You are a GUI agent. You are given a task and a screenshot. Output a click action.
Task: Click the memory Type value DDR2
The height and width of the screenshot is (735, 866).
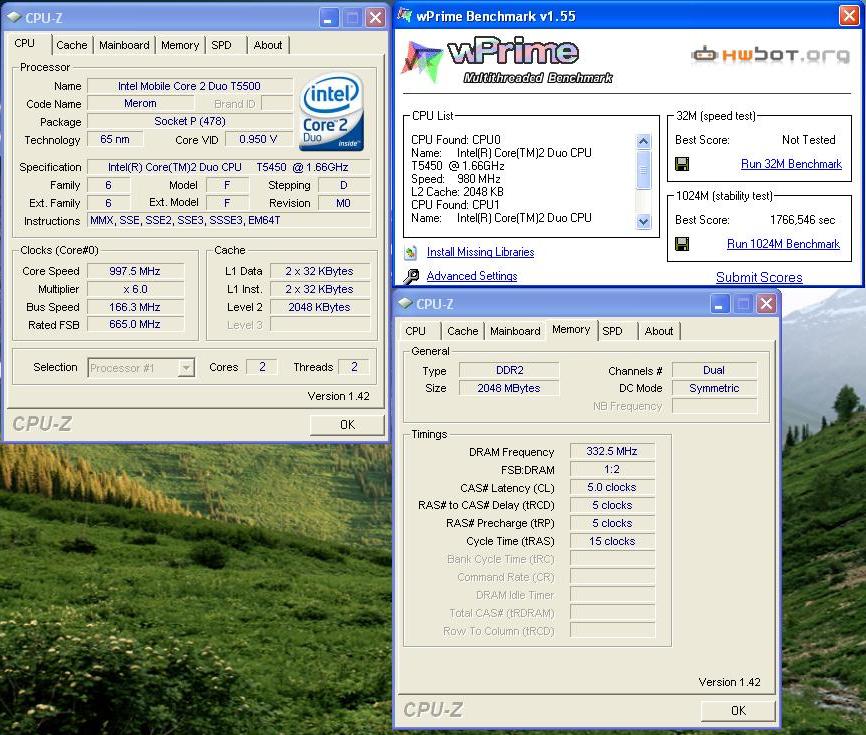[509, 370]
